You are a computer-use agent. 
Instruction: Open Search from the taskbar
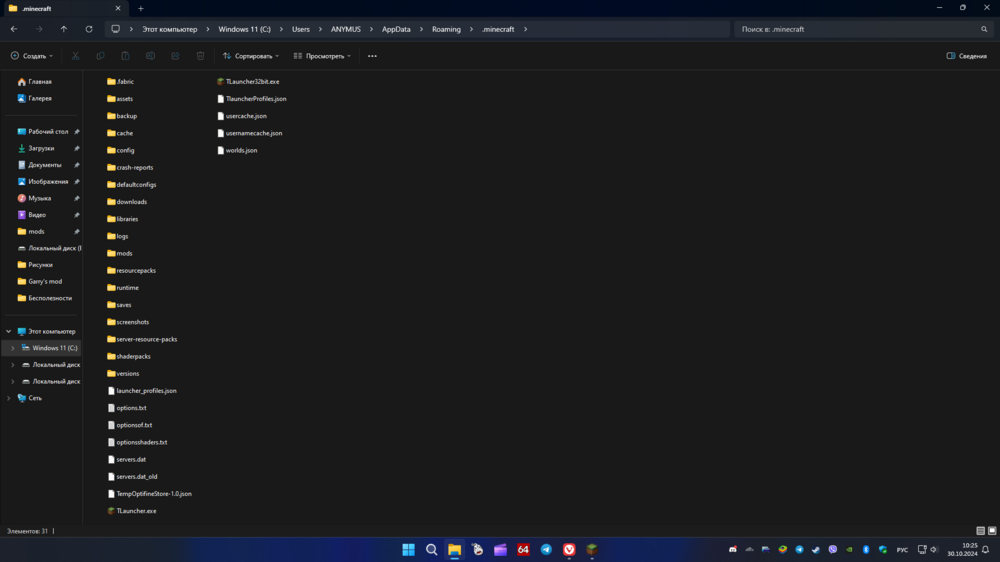point(432,549)
